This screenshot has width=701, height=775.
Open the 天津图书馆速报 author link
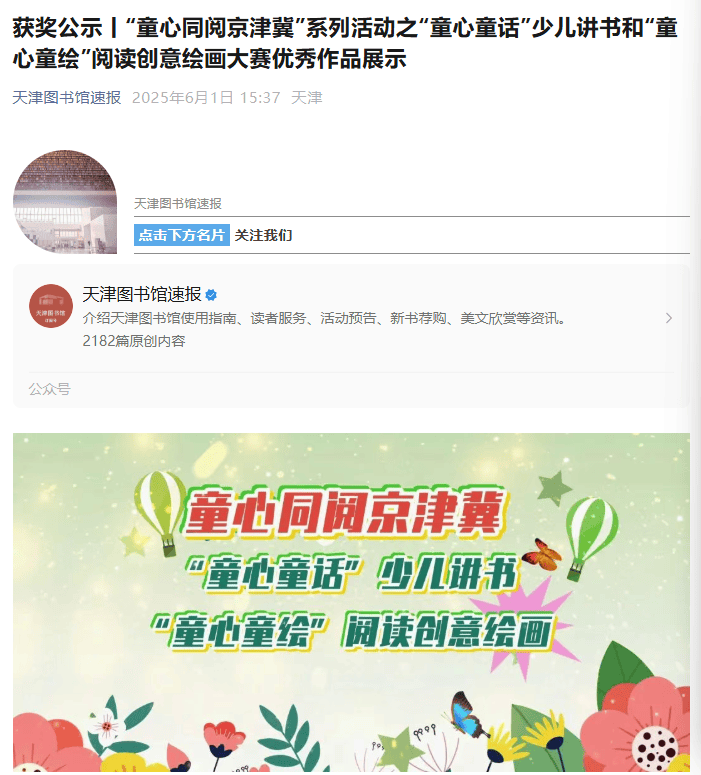click(x=67, y=97)
